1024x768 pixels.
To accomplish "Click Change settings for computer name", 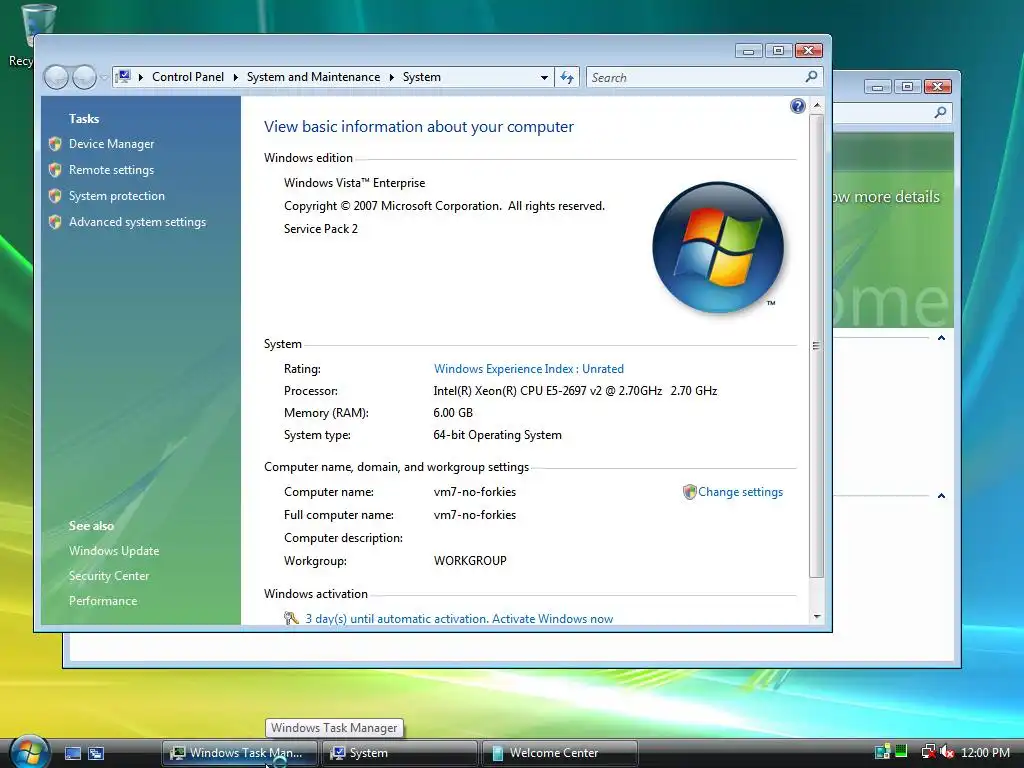I will [x=740, y=492].
